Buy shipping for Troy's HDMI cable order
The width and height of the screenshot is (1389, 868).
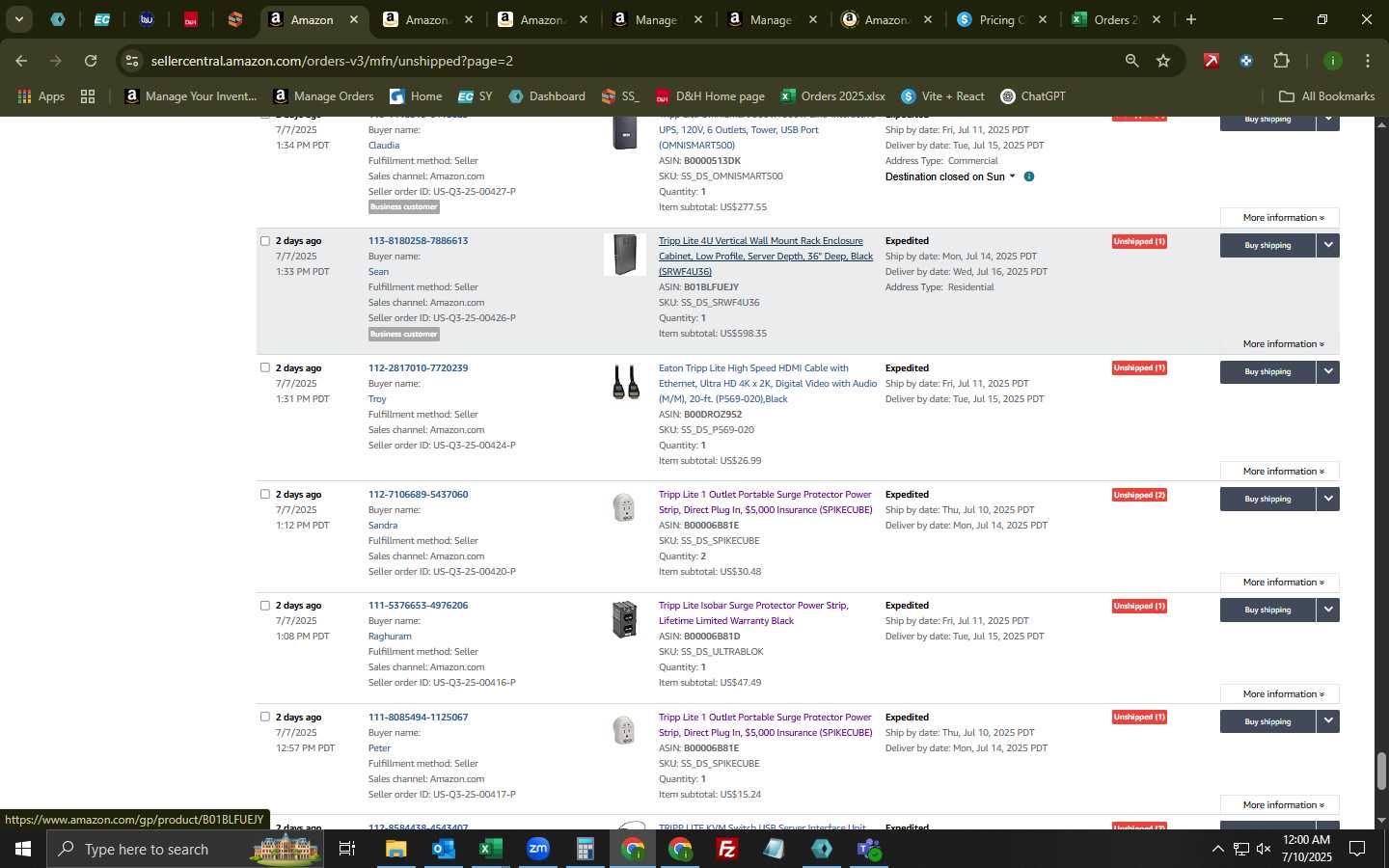click(x=1267, y=371)
